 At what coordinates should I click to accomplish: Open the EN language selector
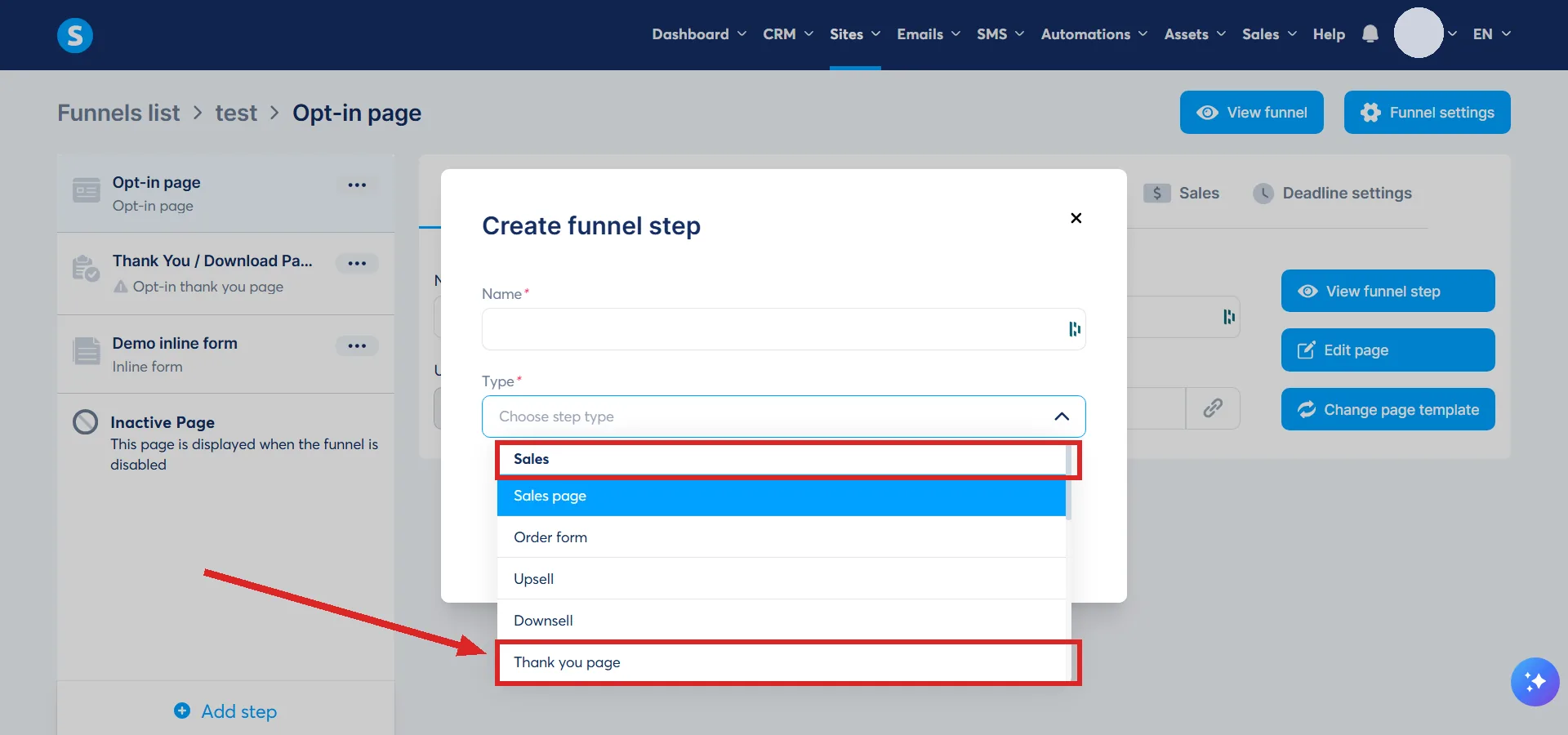coord(1491,34)
